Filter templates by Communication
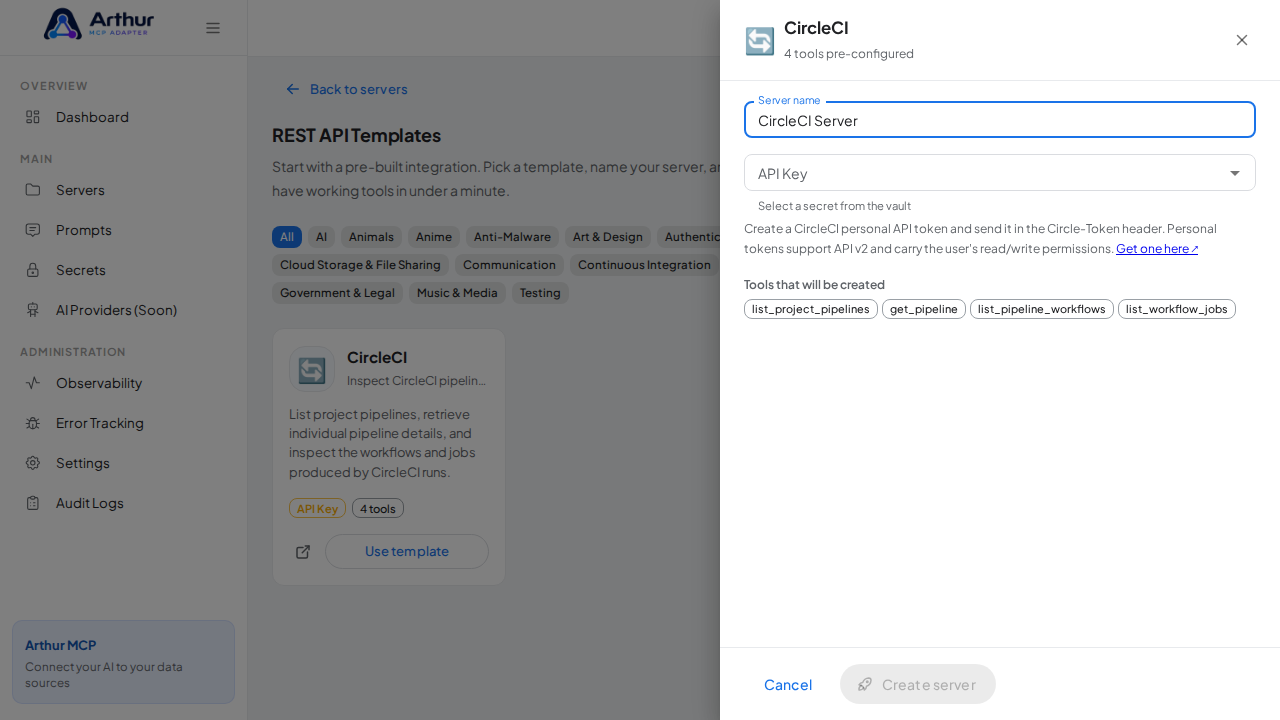This screenshot has width=1280, height=720. click(509, 265)
